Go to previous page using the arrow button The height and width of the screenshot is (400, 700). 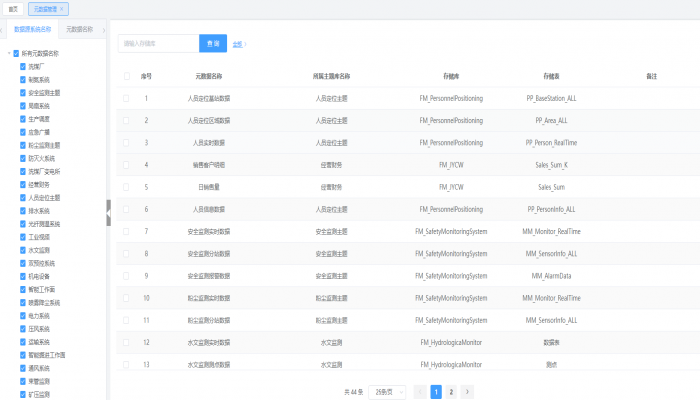pyautogui.click(x=420, y=392)
